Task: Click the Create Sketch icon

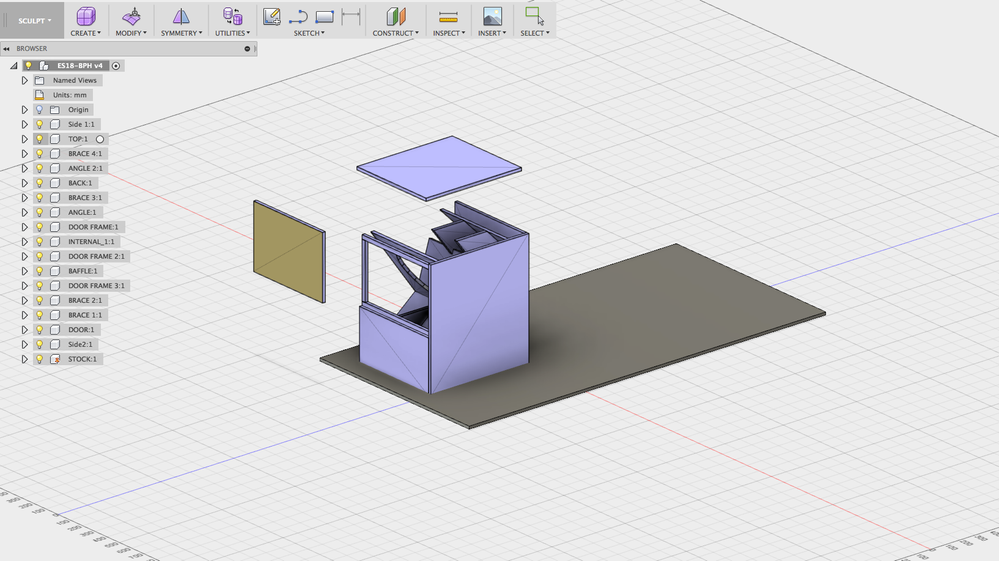Action: point(272,17)
